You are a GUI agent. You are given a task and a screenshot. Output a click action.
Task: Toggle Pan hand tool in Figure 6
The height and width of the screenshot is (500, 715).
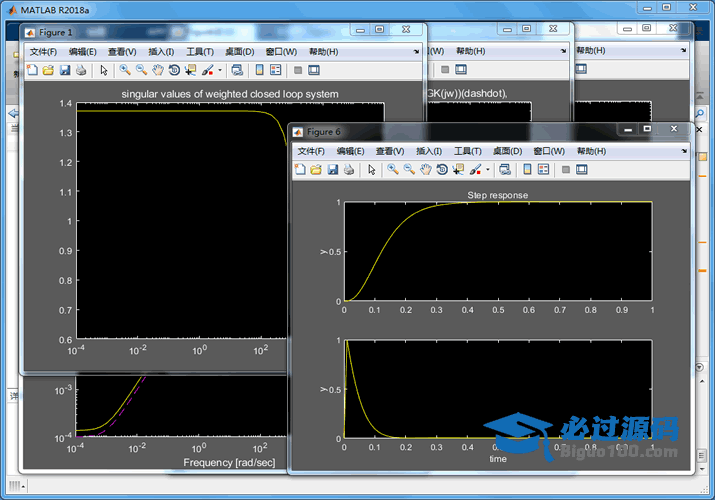tap(425, 170)
